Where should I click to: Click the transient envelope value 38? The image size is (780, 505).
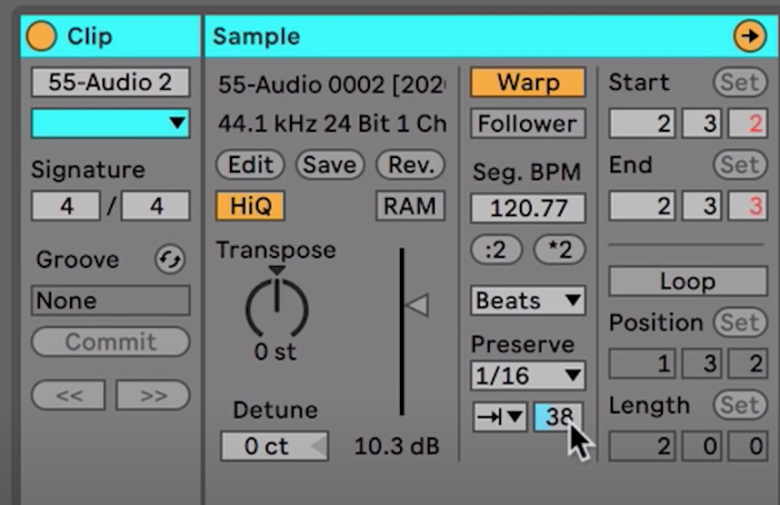(x=558, y=416)
